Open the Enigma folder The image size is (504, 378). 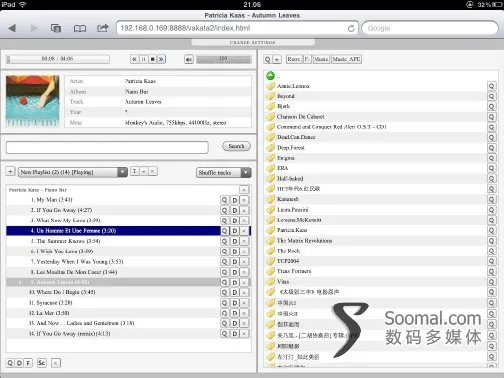click(x=286, y=158)
